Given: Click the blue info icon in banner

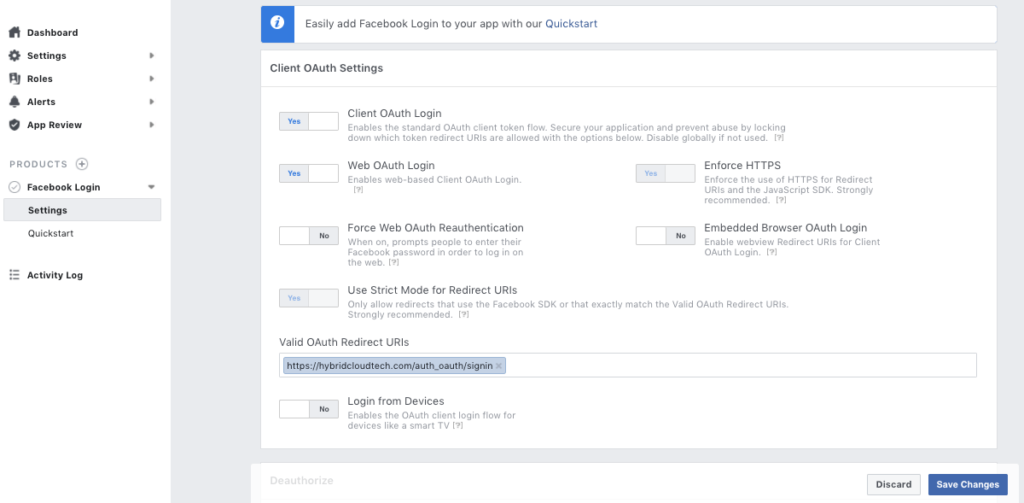Looking at the screenshot, I should click(x=278, y=24).
